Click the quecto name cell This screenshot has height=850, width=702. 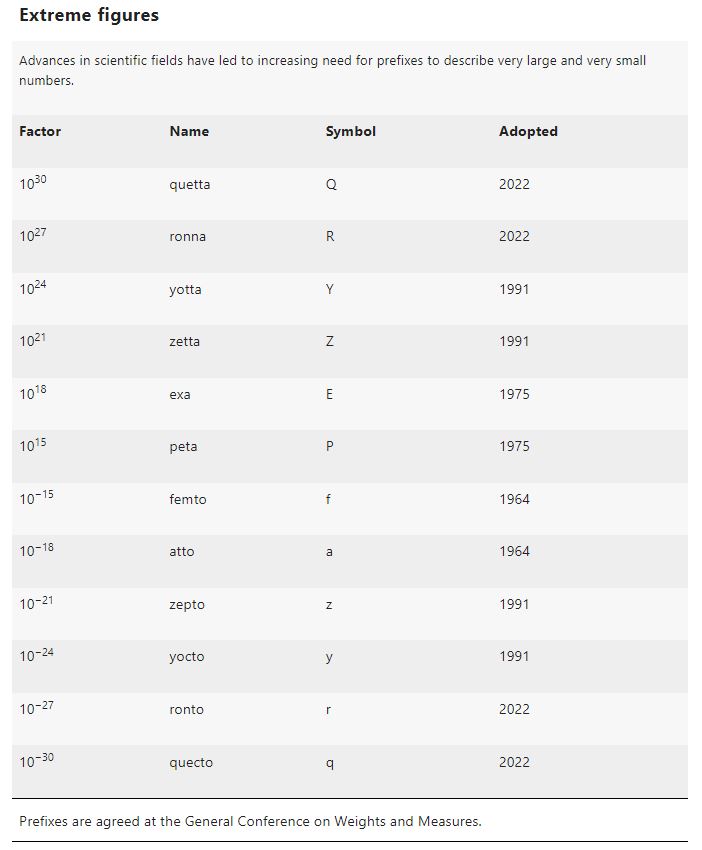pos(191,762)
